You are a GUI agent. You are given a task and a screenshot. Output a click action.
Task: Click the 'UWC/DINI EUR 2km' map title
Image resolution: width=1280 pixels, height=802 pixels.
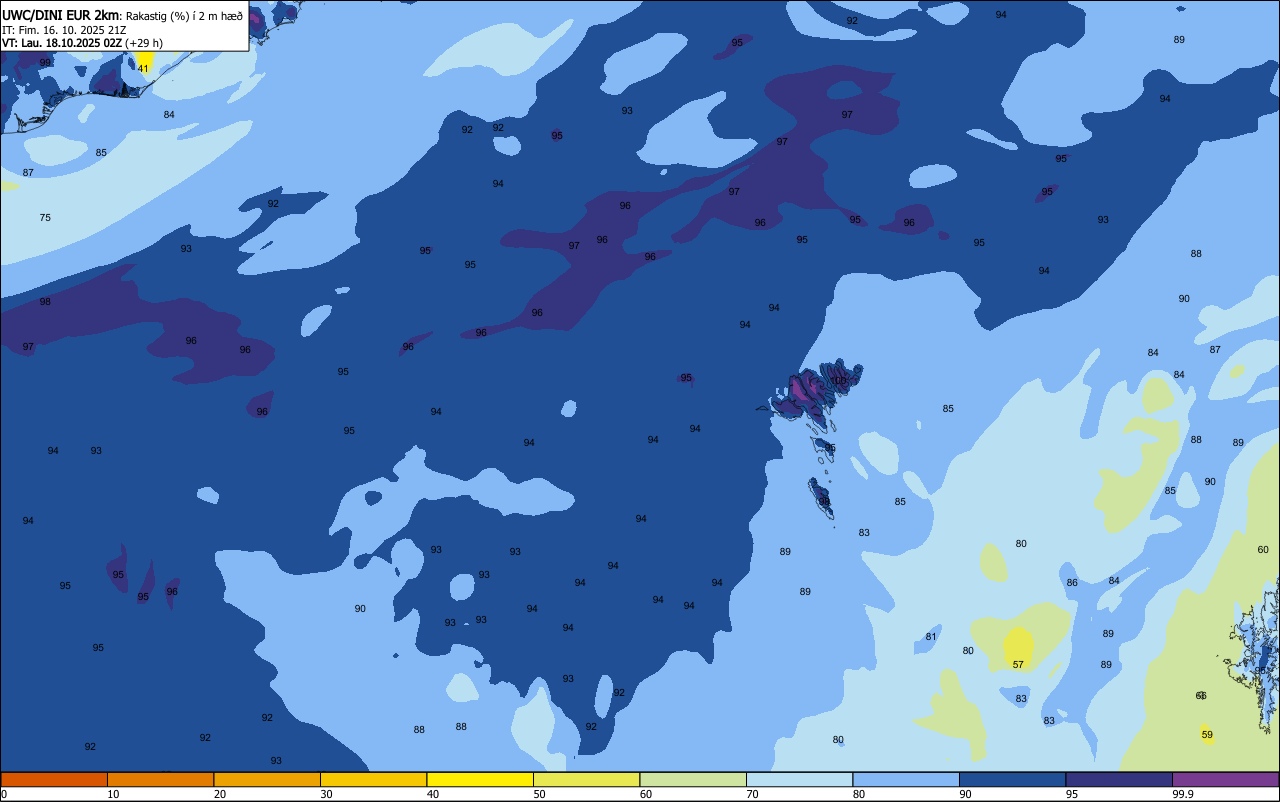[60, 15]
